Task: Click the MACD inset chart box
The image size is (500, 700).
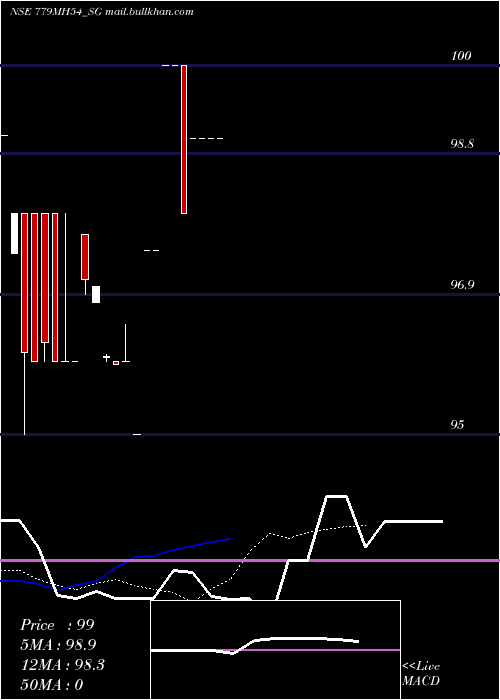Action: tap(275, 650)
